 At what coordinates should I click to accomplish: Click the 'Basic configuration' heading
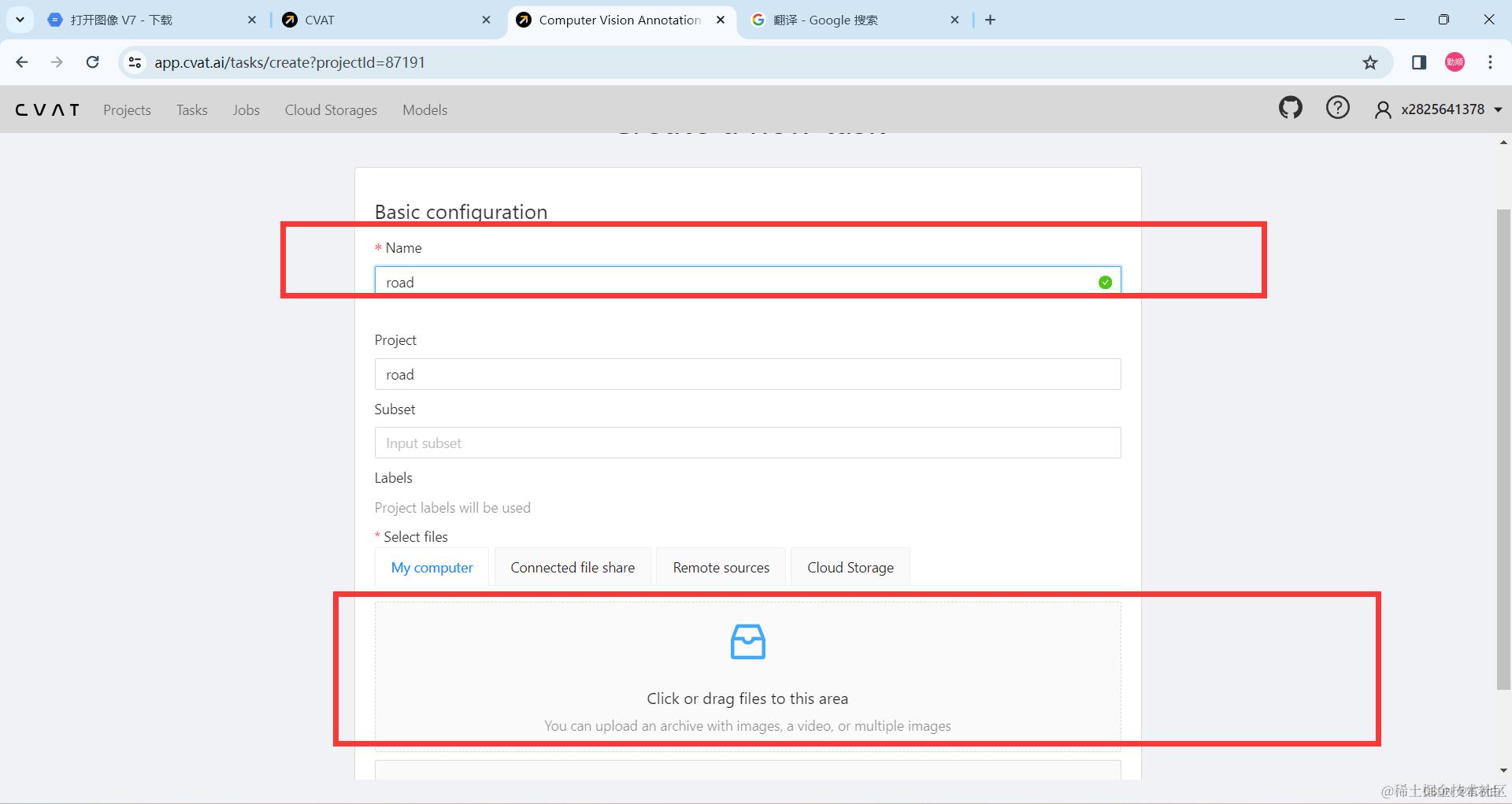pos(461,212)
